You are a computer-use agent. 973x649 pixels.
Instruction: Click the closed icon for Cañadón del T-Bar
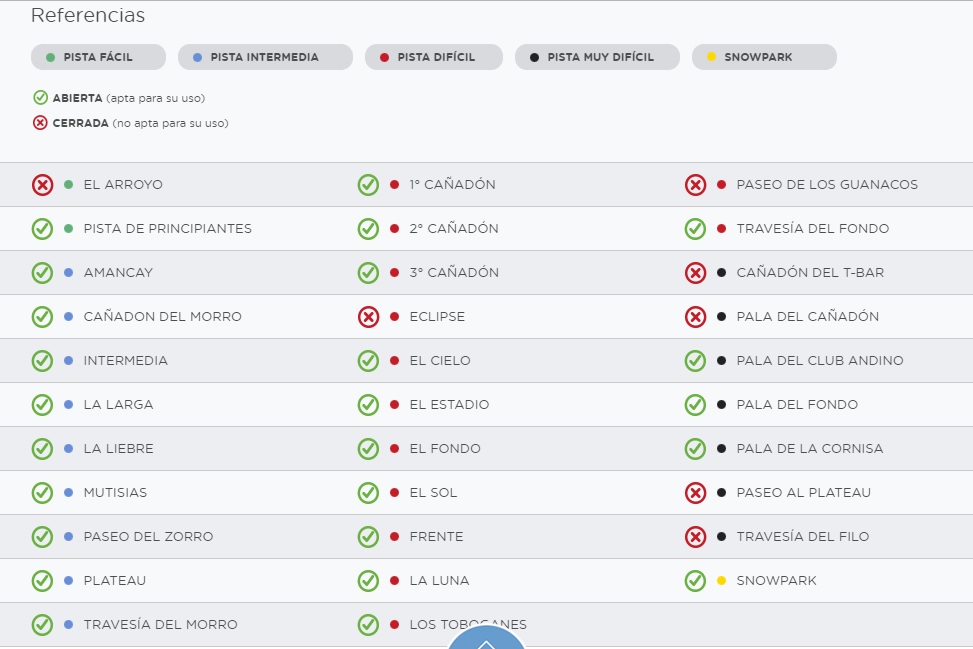pos(695,273)
